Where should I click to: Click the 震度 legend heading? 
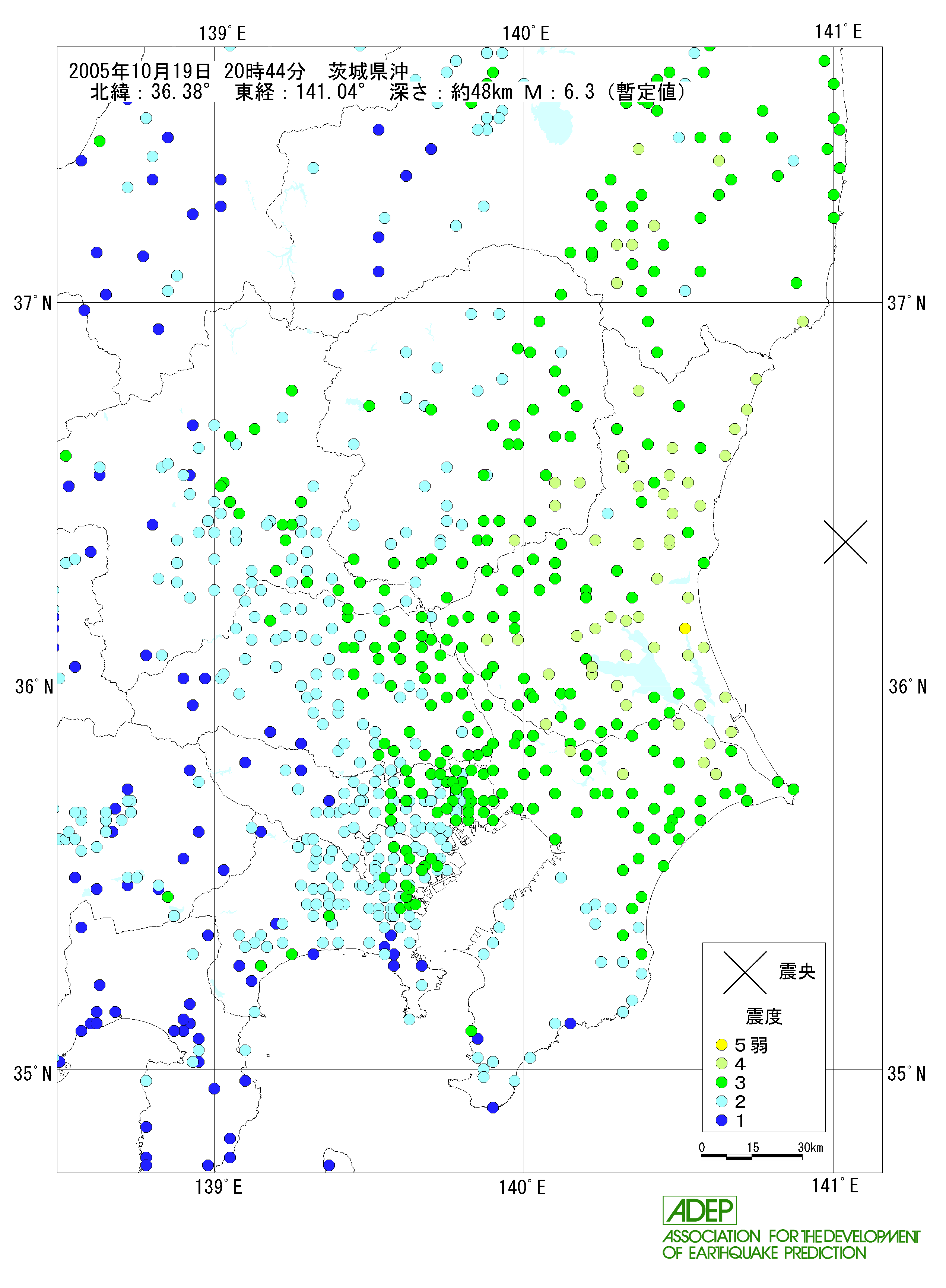pos(764,1017)
